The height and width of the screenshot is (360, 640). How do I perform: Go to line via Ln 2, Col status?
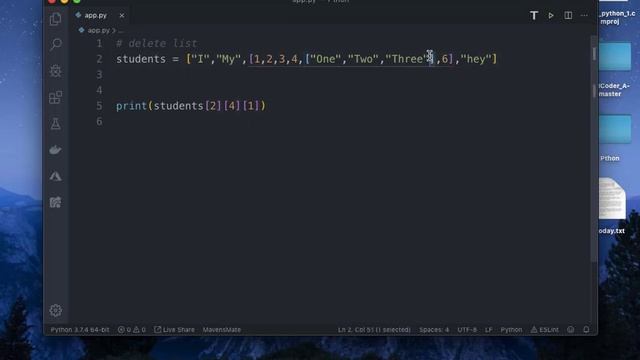coord(374,329)
